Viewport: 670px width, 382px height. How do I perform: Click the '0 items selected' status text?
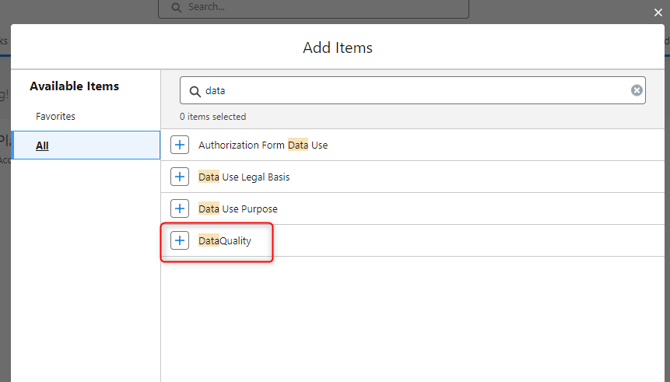click(x=213, y=117)
